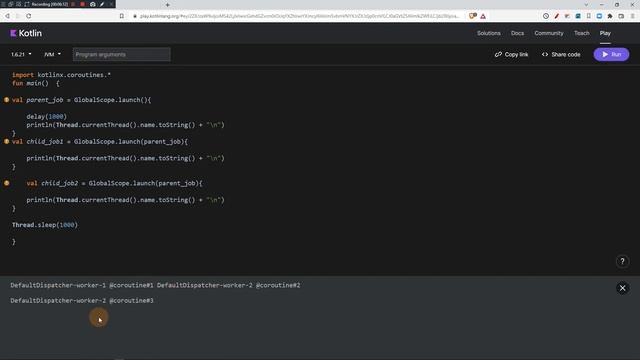Image resolution: width=640 pixels, height=360 pixels.
Task: Click the Kotlin logo
Action: coord(26,33)
